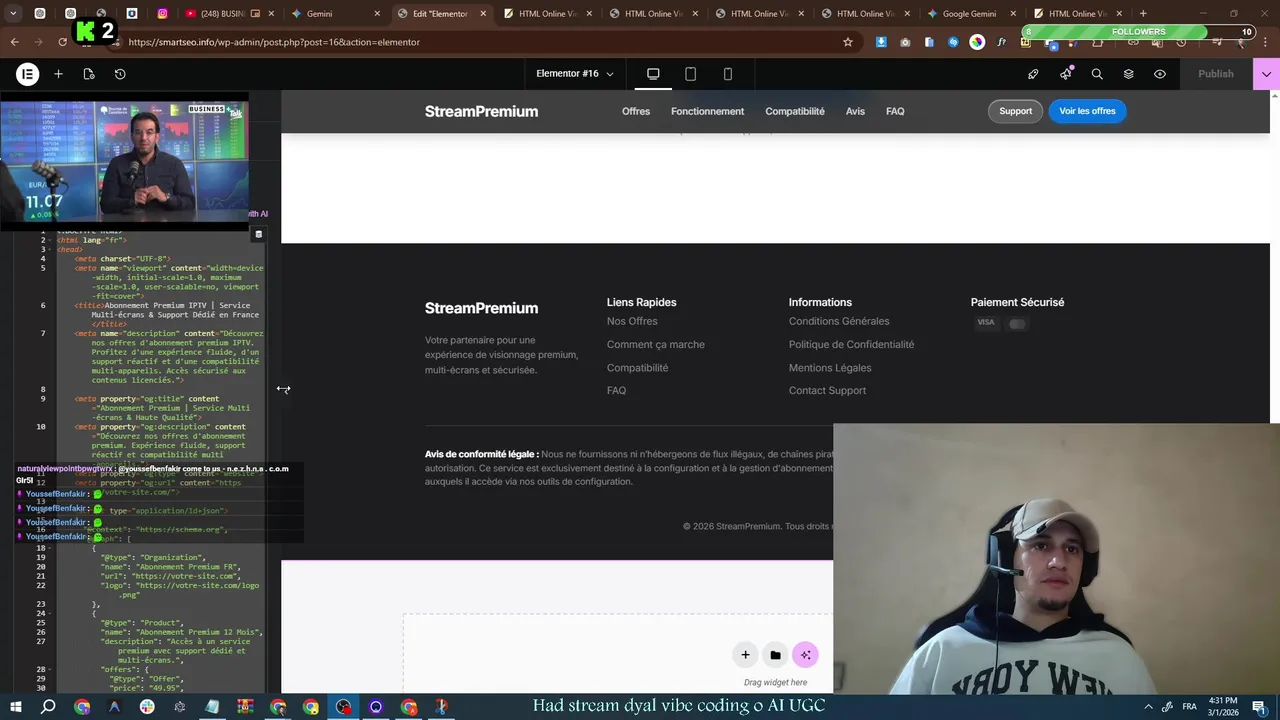Open WinRAR from the taskbar
The image size is (1280, 720).
coord(245,707)
